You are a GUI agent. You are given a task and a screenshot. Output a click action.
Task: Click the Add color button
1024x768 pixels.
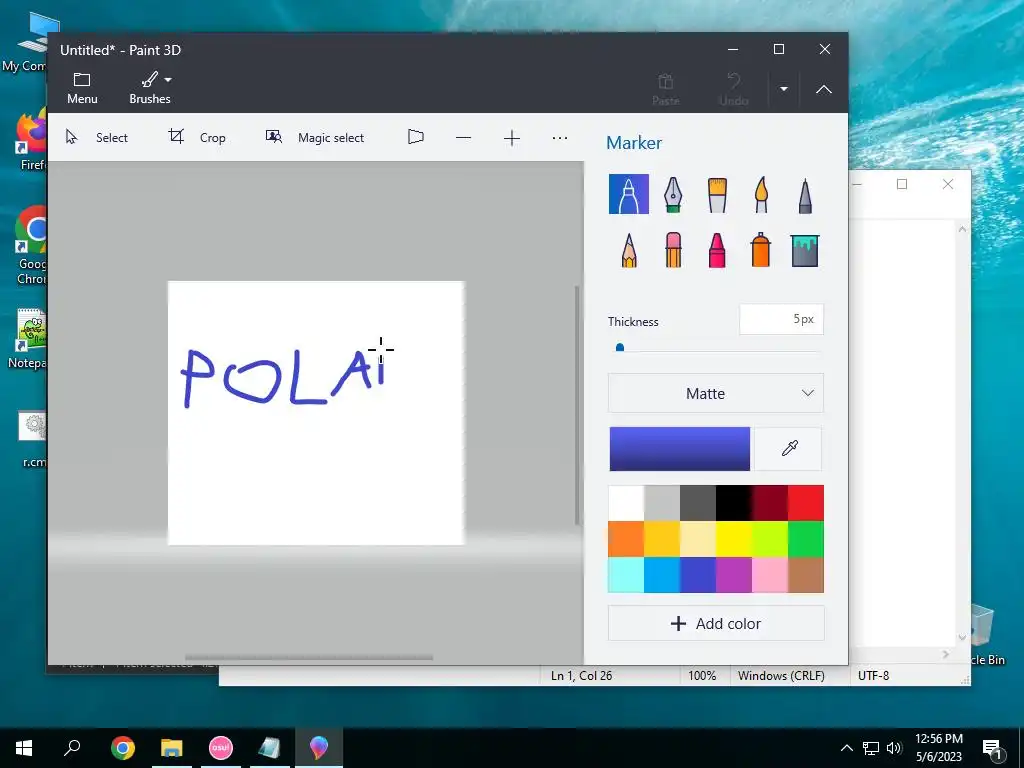716,624
